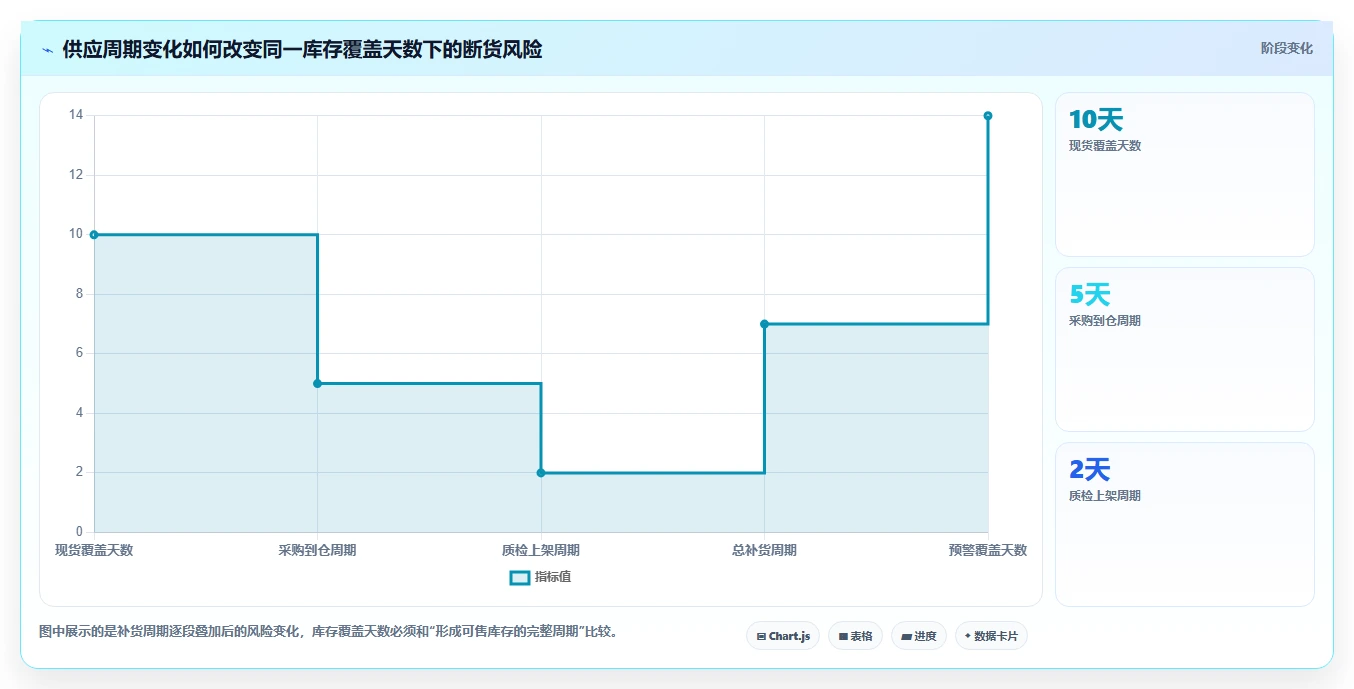Click the 进度 pill button
Image resolution: width=1354 pixels, height=689 pixels.
pyautogui.click(x=919, y=636)
